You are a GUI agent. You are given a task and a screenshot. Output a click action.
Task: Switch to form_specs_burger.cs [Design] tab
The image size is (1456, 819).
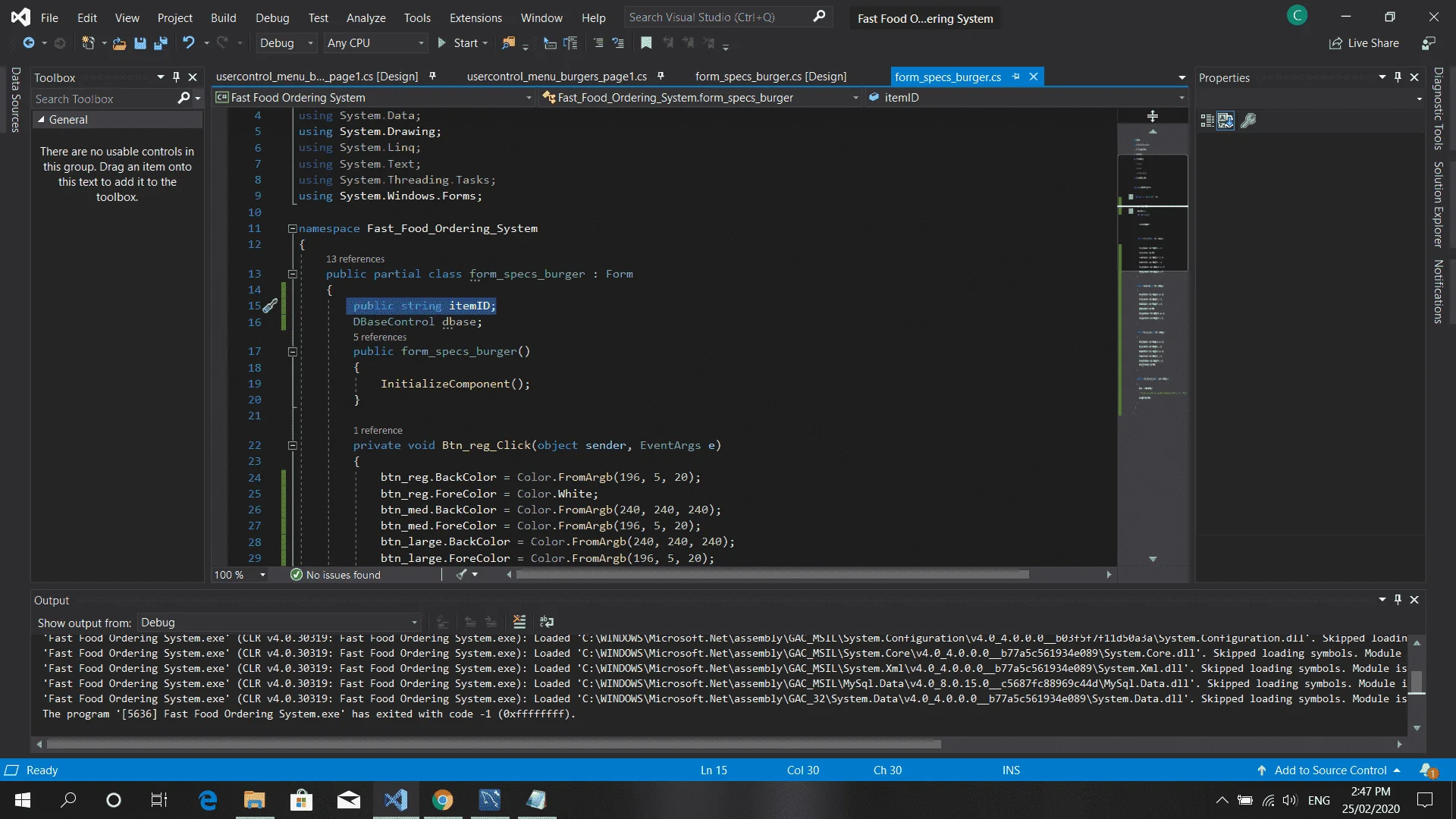(770, 77)
